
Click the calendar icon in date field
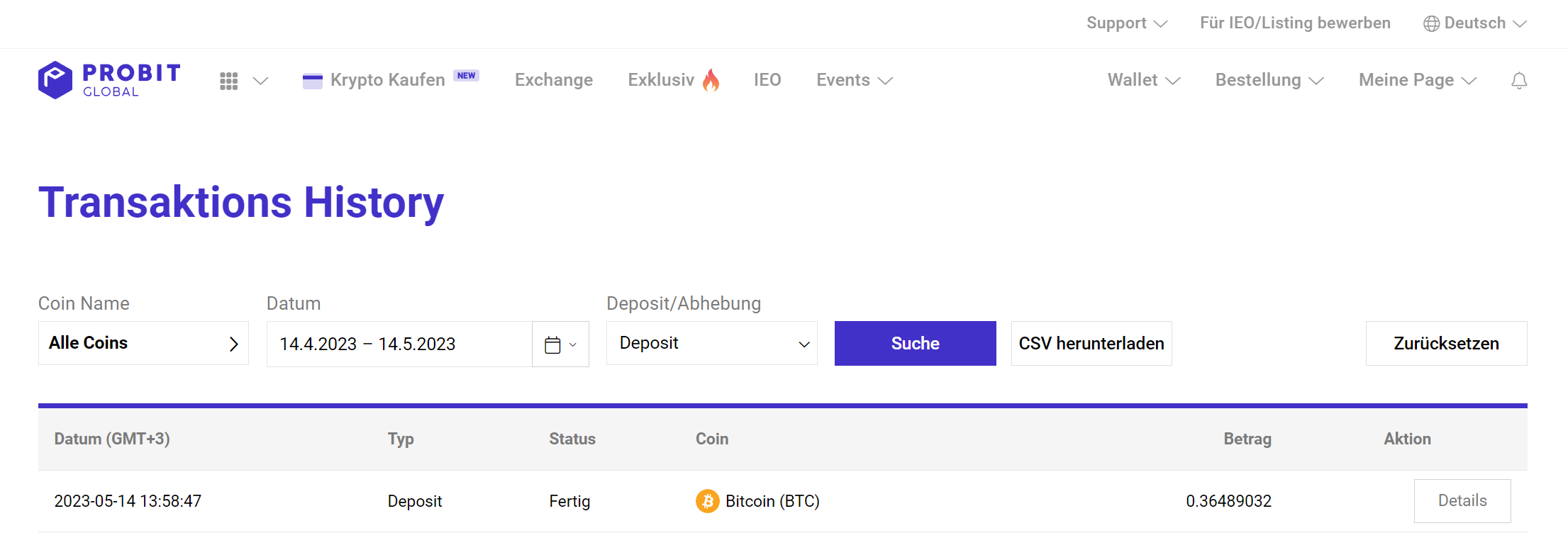552,344
